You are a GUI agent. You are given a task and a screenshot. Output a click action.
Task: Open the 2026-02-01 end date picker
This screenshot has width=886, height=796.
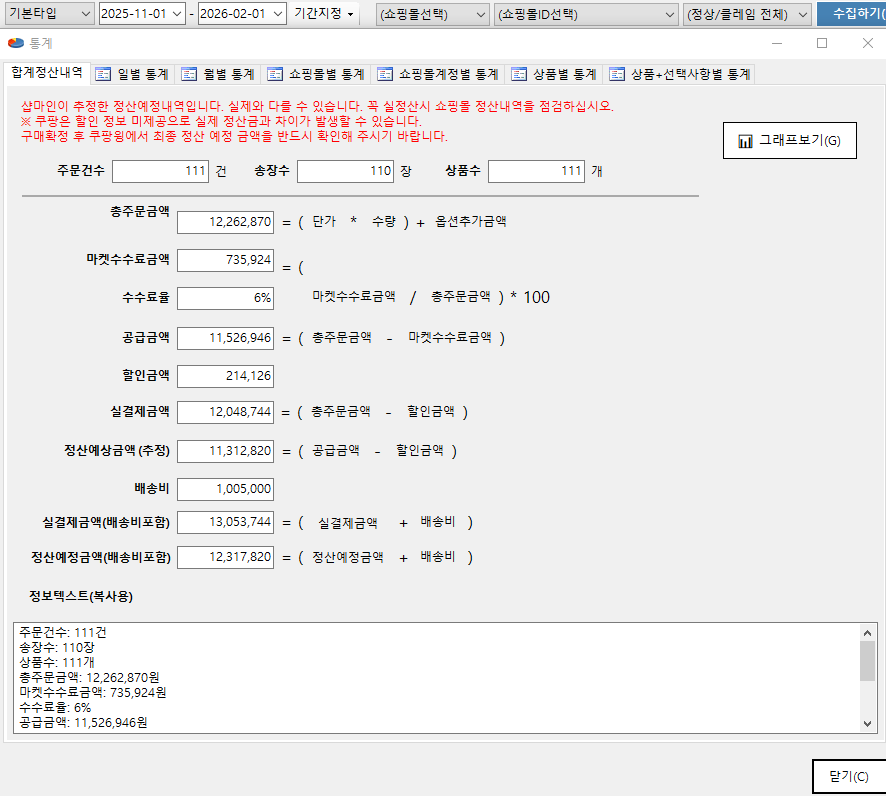coord(275,13)
